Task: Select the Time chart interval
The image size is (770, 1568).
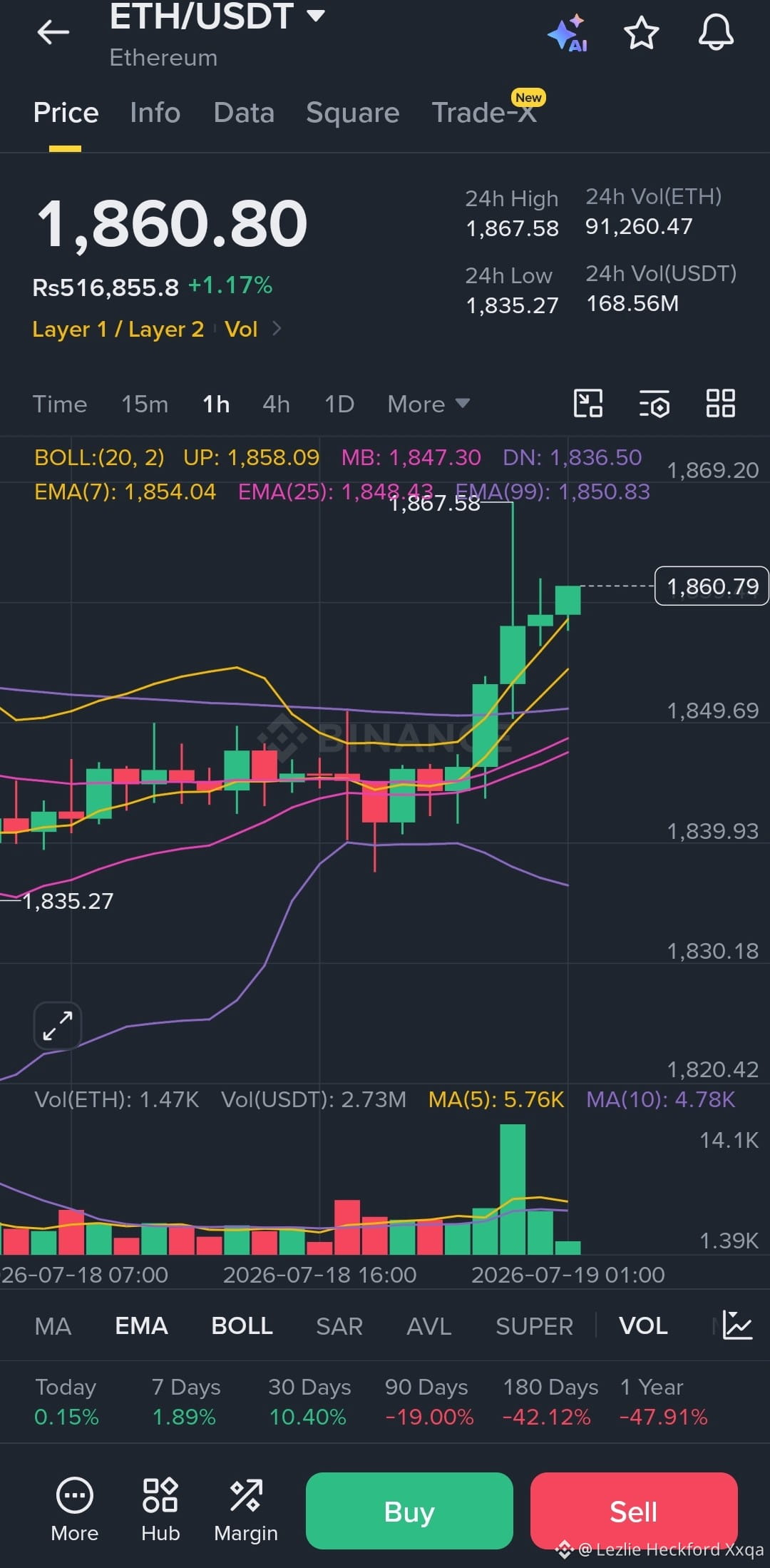Action: pyautogui.click(x=60, y=404)
